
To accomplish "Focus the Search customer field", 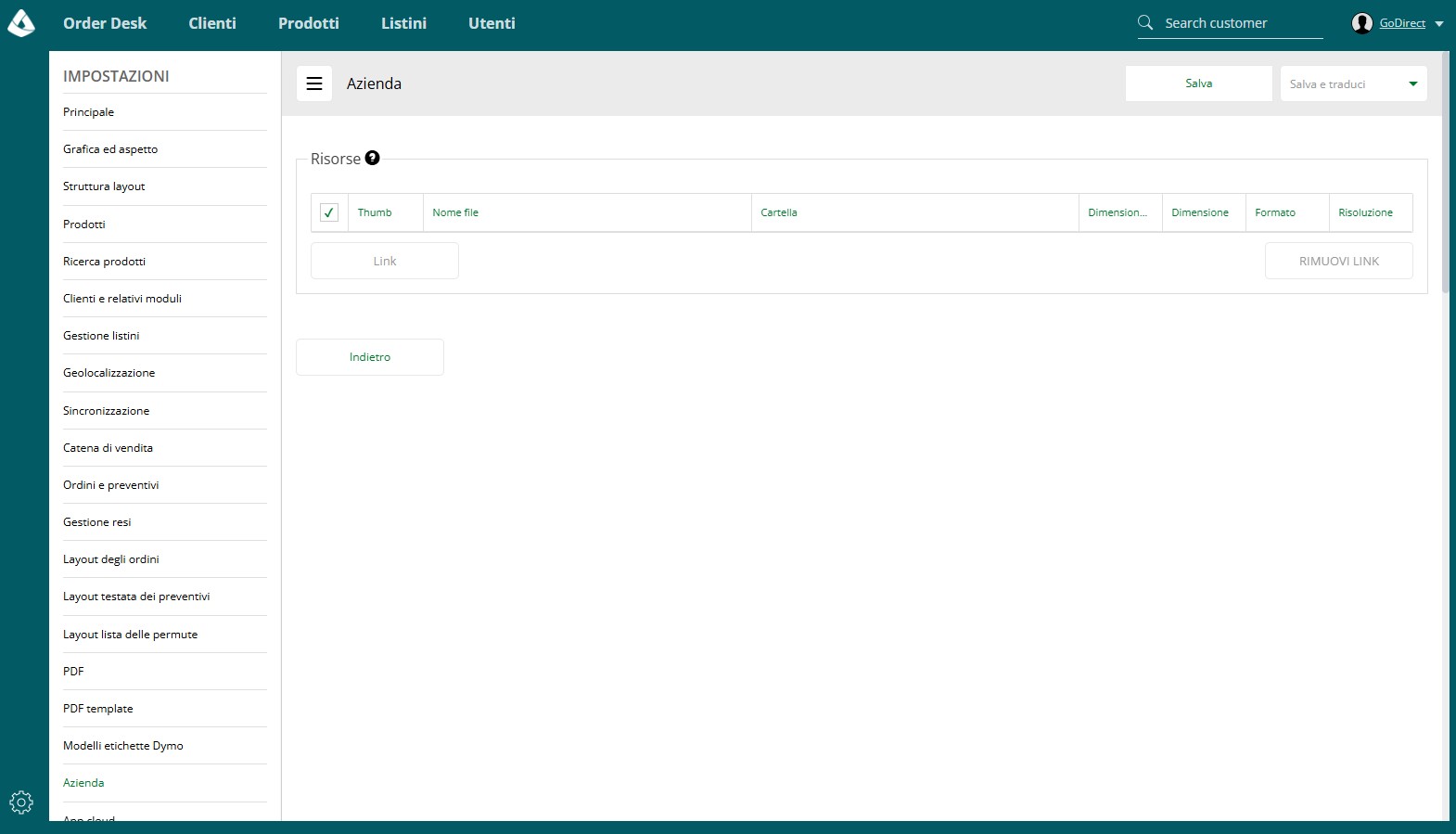I will point(1243,23).
